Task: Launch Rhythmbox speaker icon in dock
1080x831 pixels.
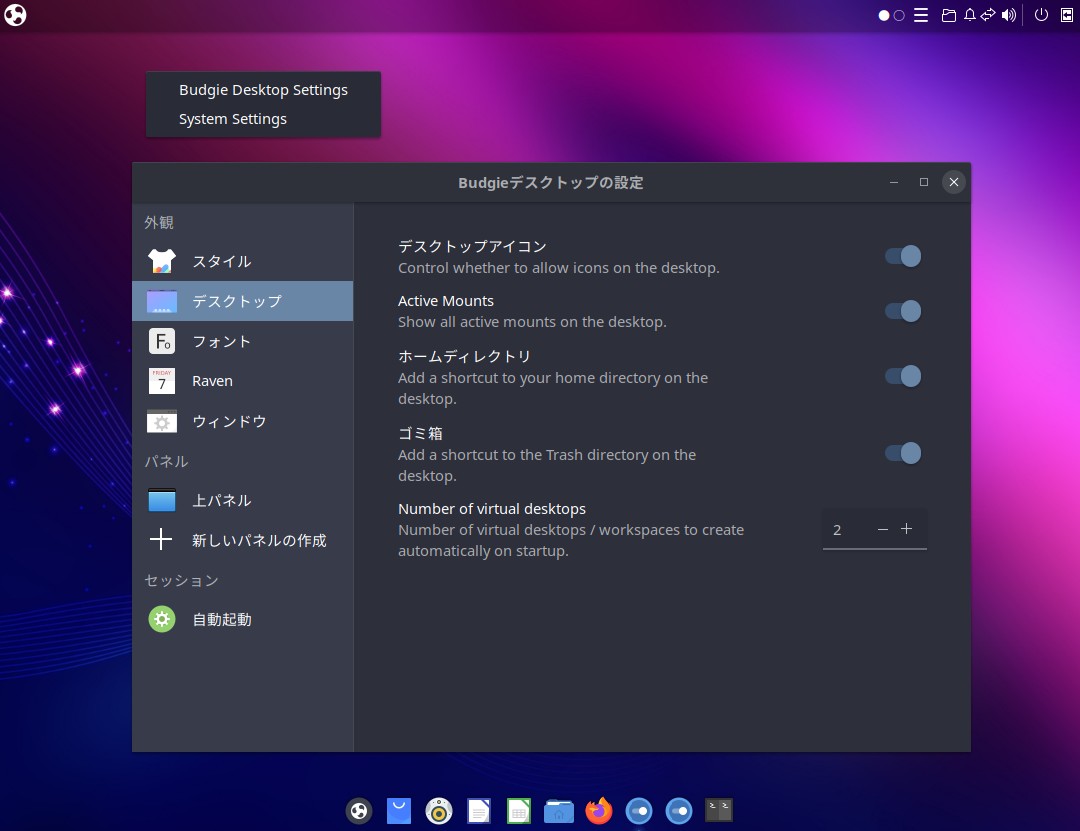Action: pos(439,811)
